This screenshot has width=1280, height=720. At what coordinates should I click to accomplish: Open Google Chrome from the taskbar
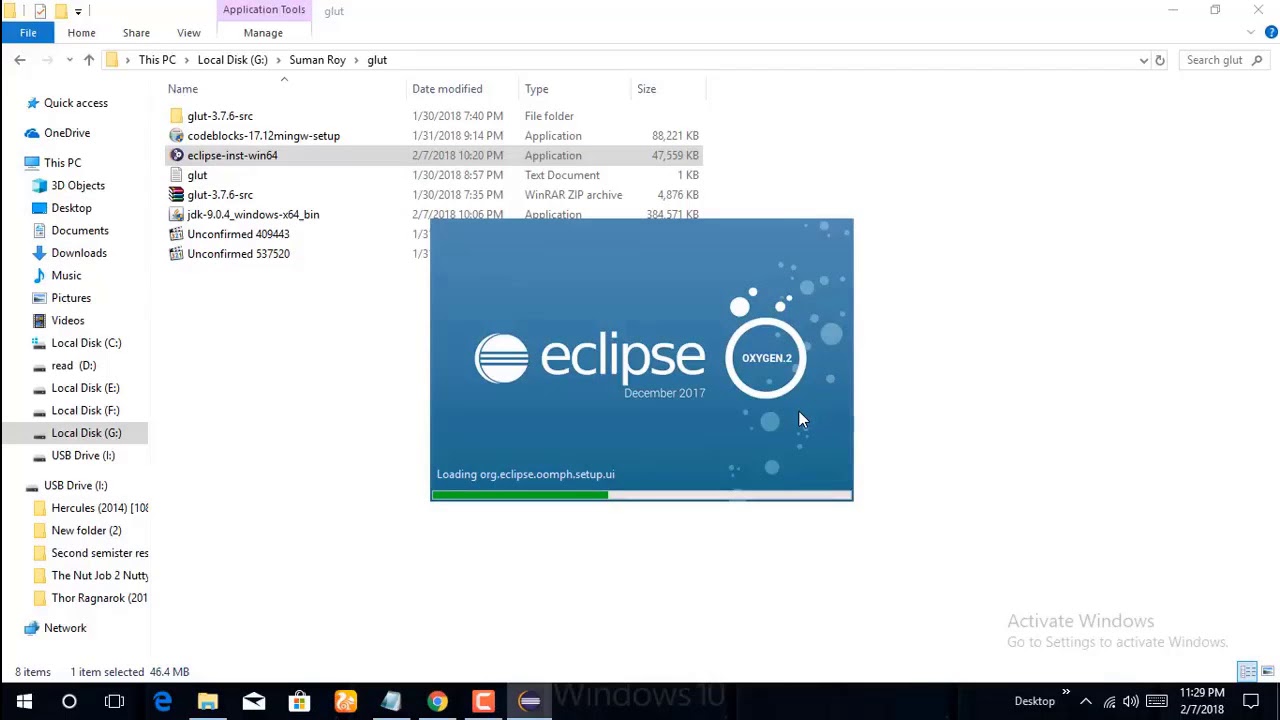click(437, 701)
